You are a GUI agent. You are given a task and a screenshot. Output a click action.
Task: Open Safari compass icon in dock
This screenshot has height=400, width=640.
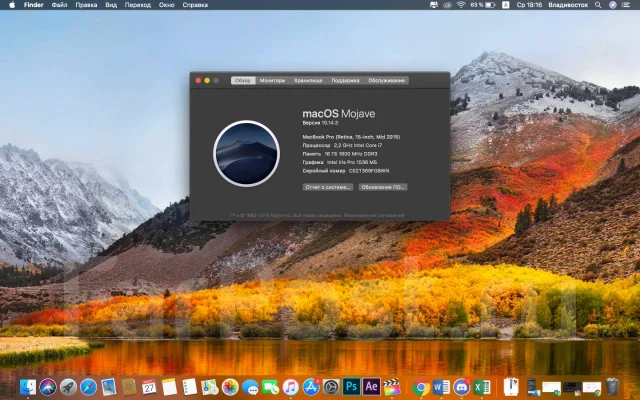[x=89, y=387]
